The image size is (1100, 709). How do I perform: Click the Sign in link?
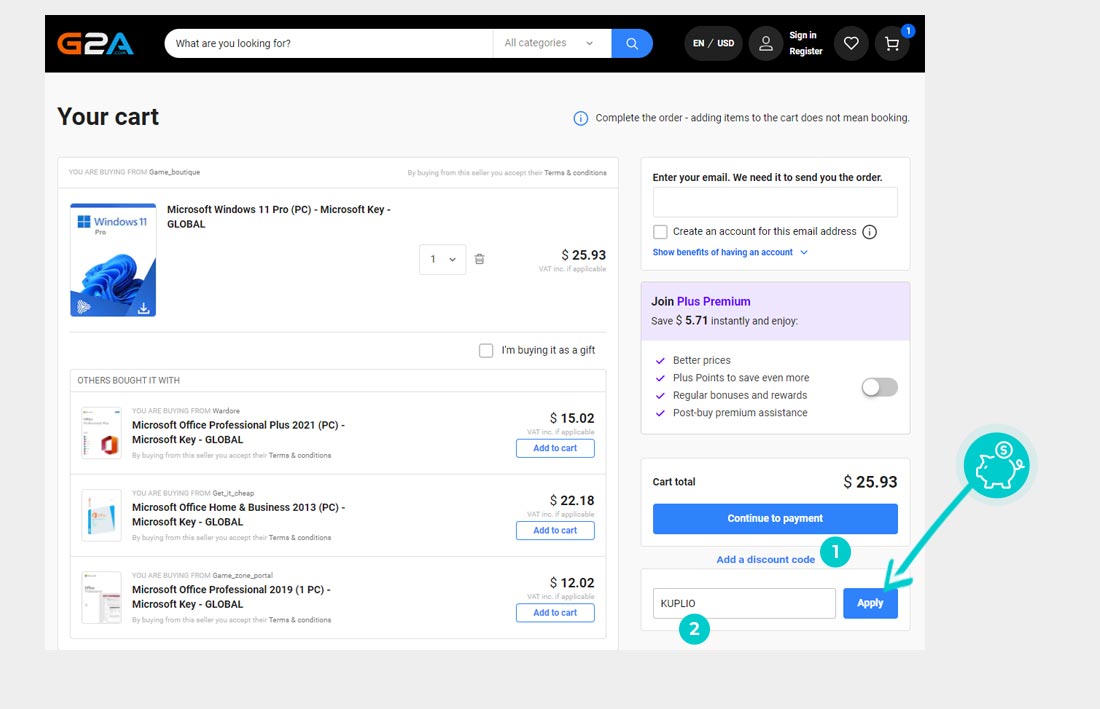tap(803, 36)
